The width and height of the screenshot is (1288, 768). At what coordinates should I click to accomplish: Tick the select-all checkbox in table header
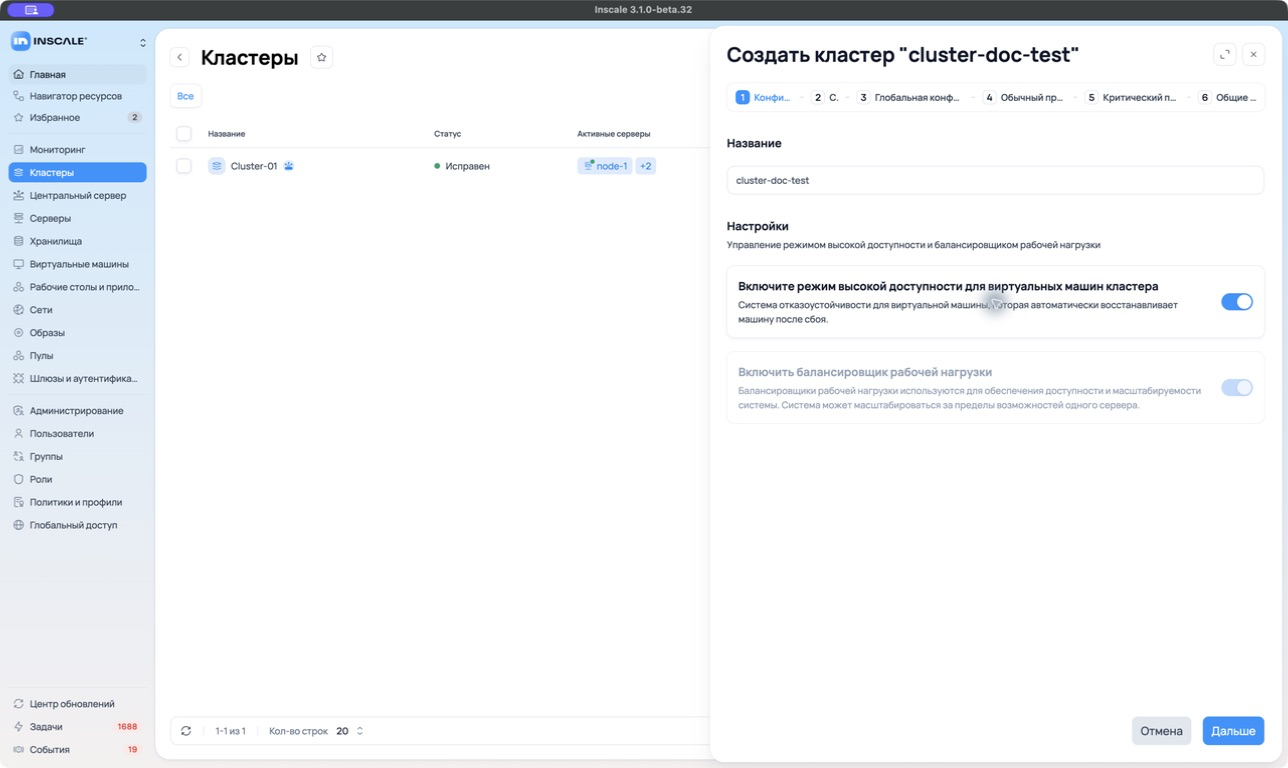[x=184, y=134]
